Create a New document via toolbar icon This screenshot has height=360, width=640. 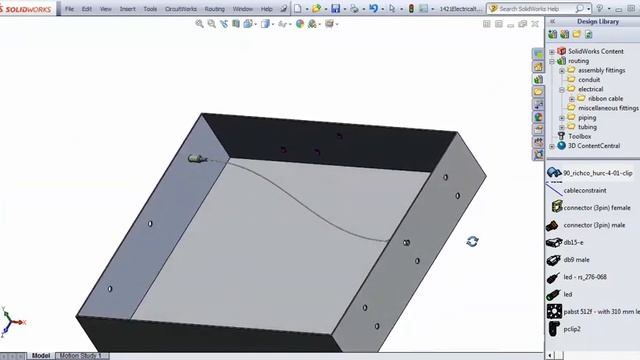pyautogui.click(x=298, y=8)
